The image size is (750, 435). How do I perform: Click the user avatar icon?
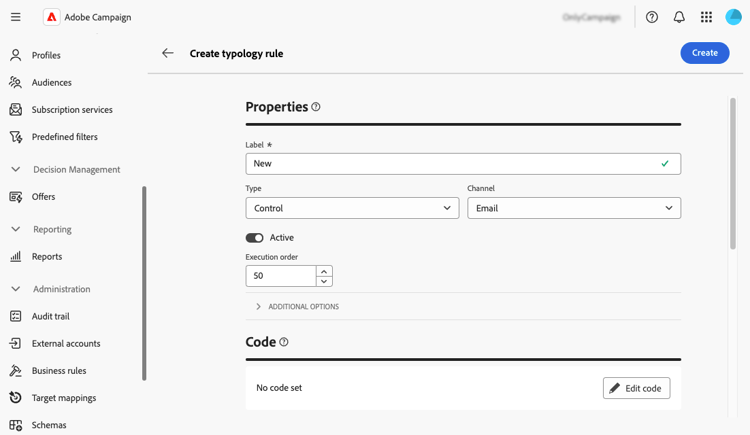tap(733, 17)
